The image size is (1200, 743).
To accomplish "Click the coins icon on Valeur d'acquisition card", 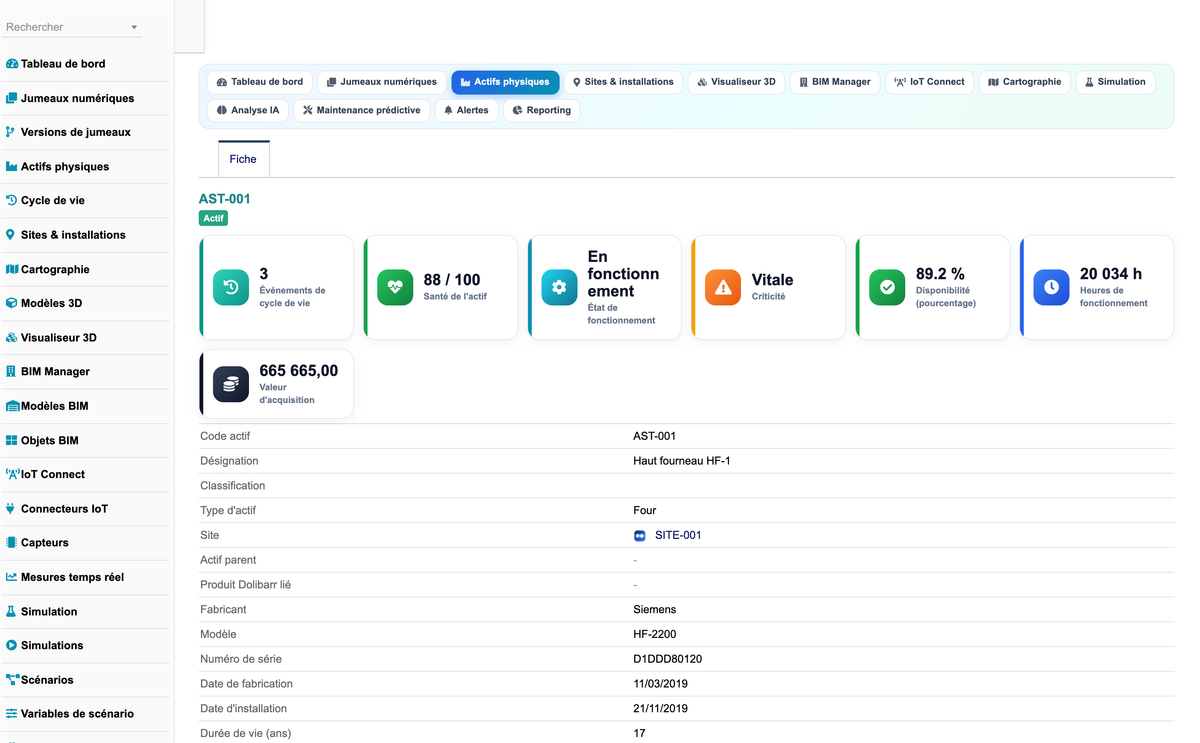I will click(x=231, y=384).
